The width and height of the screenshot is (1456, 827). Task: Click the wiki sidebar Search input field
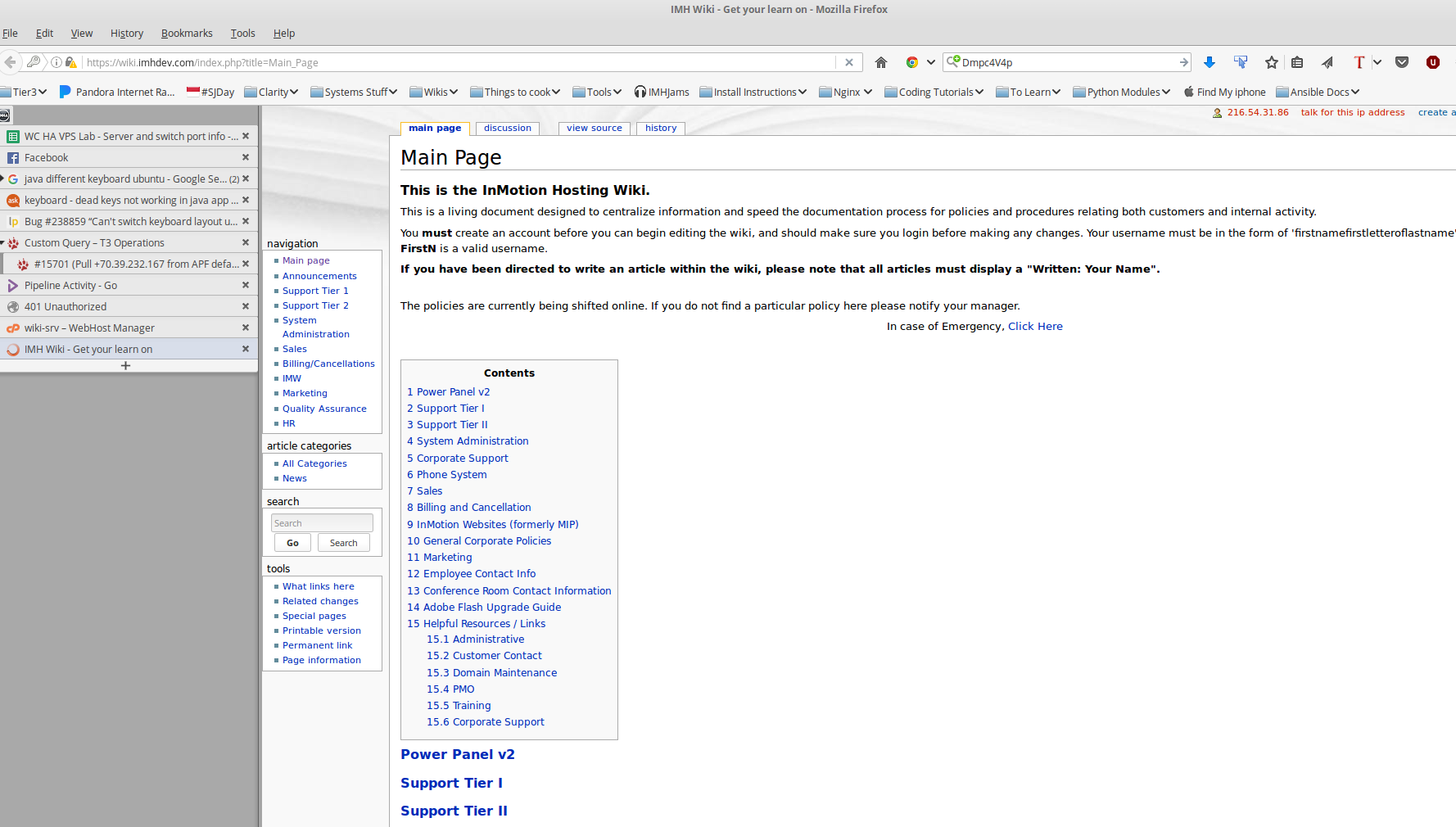tap(322, 522)
